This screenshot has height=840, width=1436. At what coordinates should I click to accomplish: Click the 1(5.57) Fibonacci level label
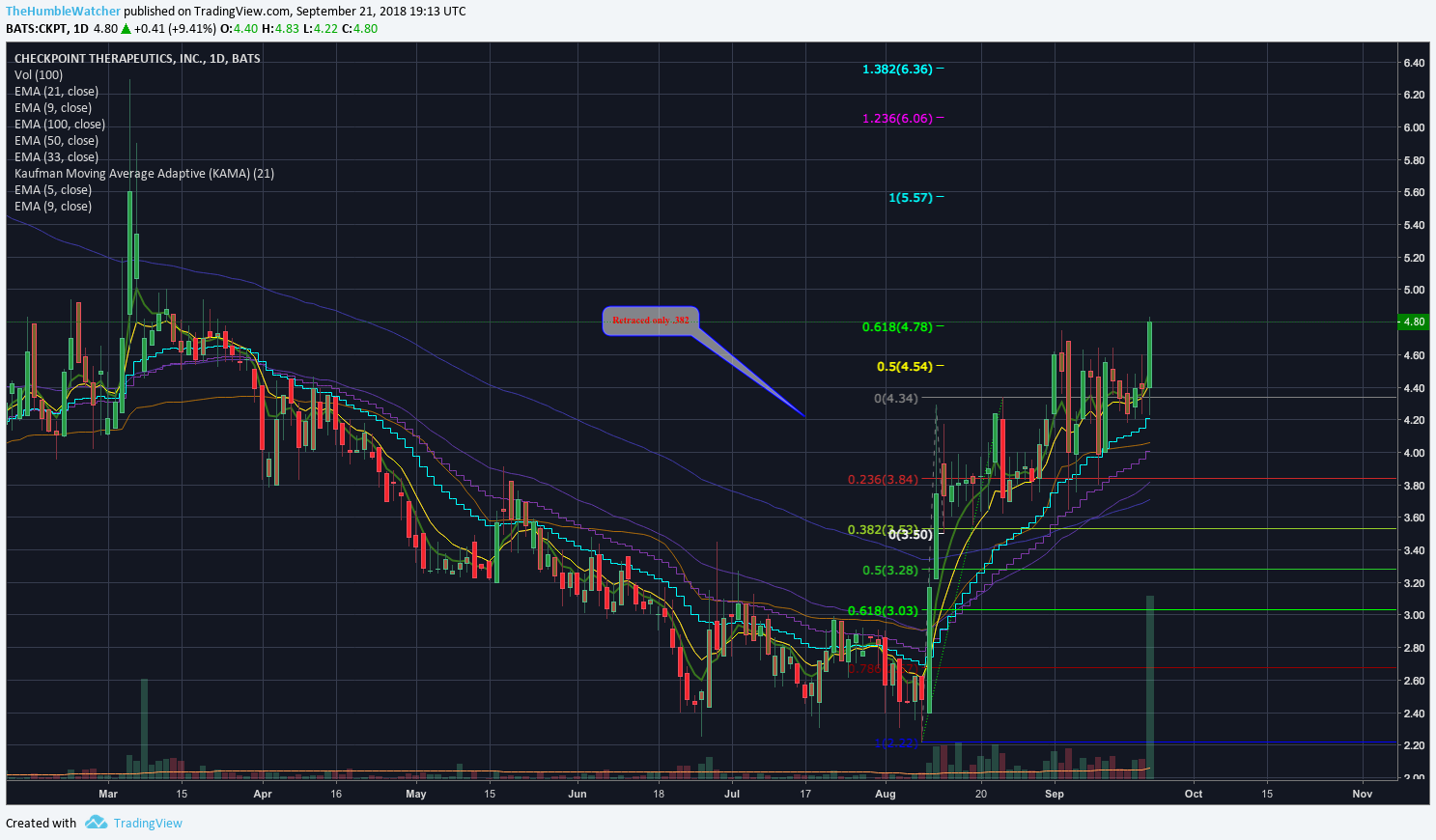coord(911,198)
